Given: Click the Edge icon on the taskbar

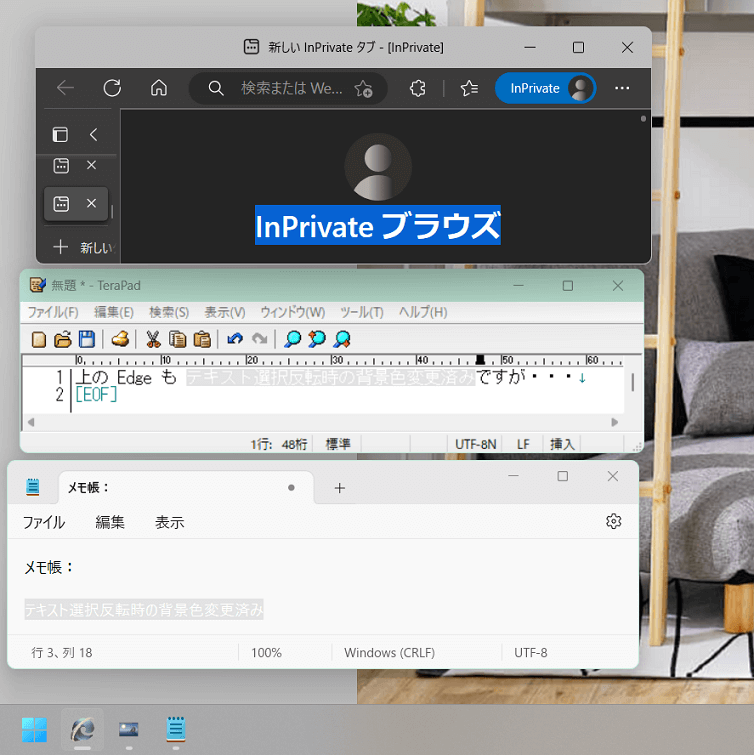Looking at the screenshot, I should [82, 729].
